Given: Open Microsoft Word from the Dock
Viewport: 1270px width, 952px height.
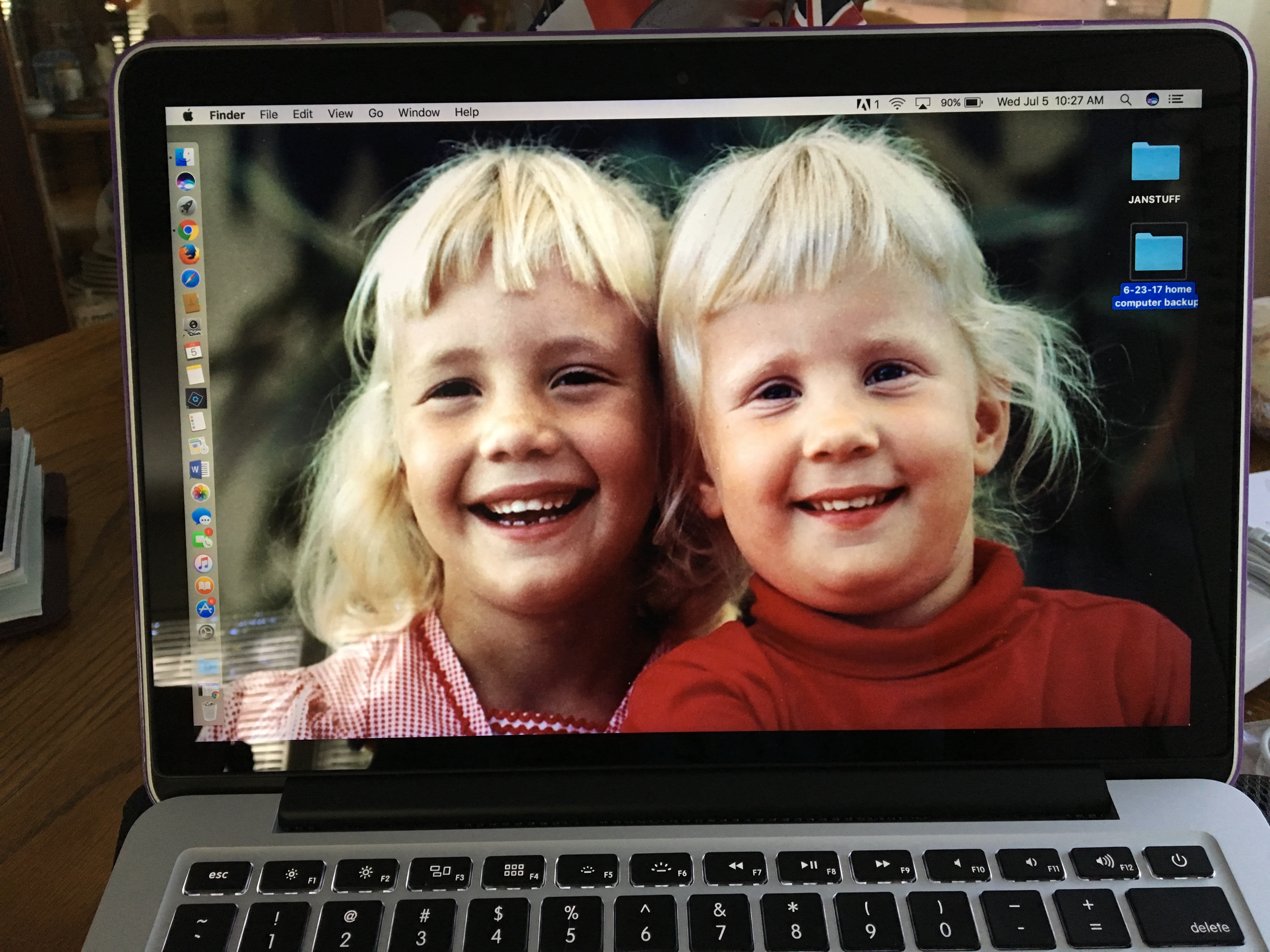Looking at the screenshot, I should click(x=199, y=469).
